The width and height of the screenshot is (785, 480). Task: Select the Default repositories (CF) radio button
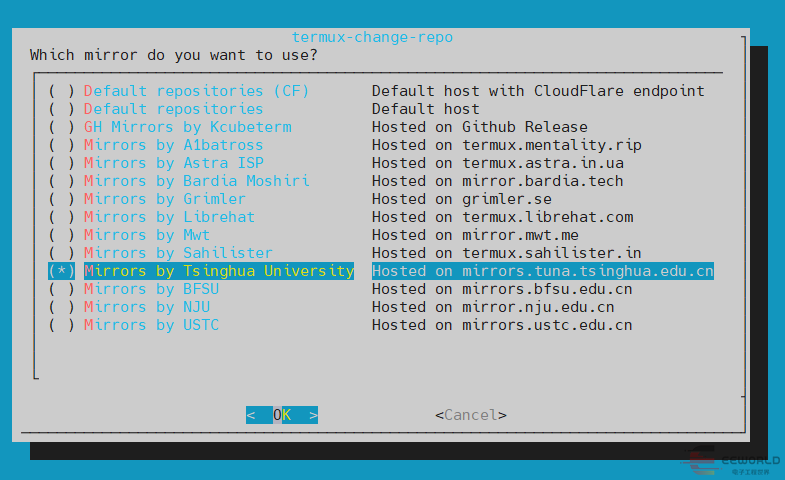pyautogui.click(x=61, y=91)
